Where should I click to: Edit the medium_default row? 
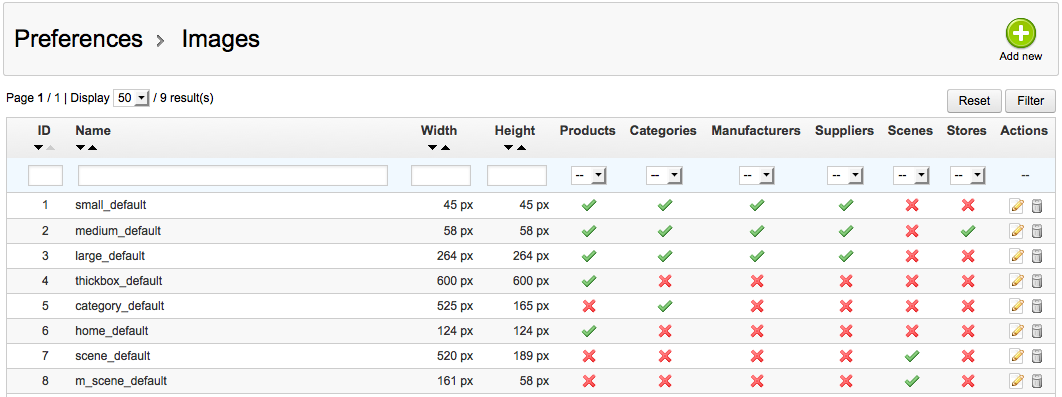point(1016,231)
